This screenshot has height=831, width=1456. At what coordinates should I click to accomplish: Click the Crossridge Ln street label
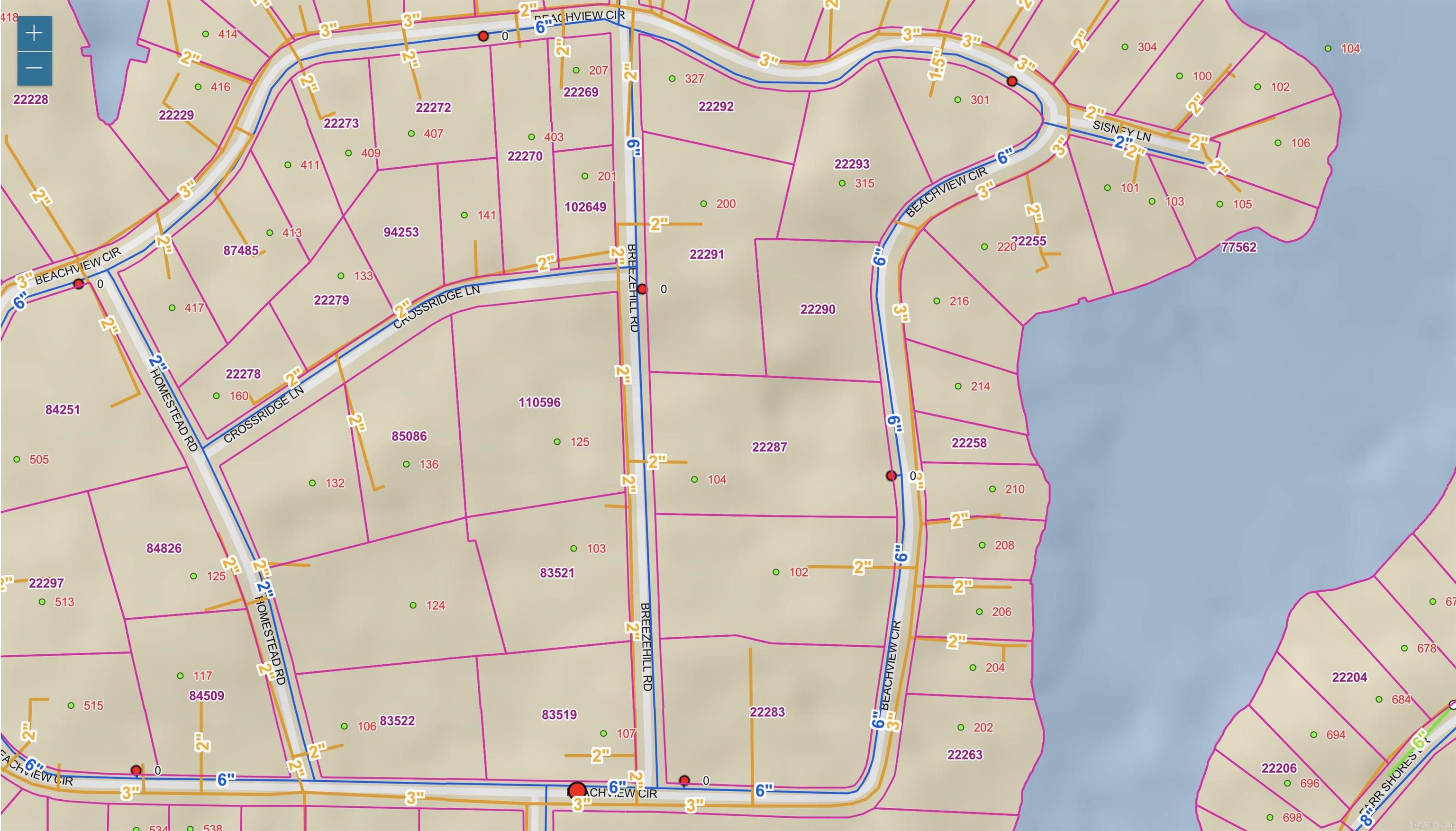click(x=437, y=307)
